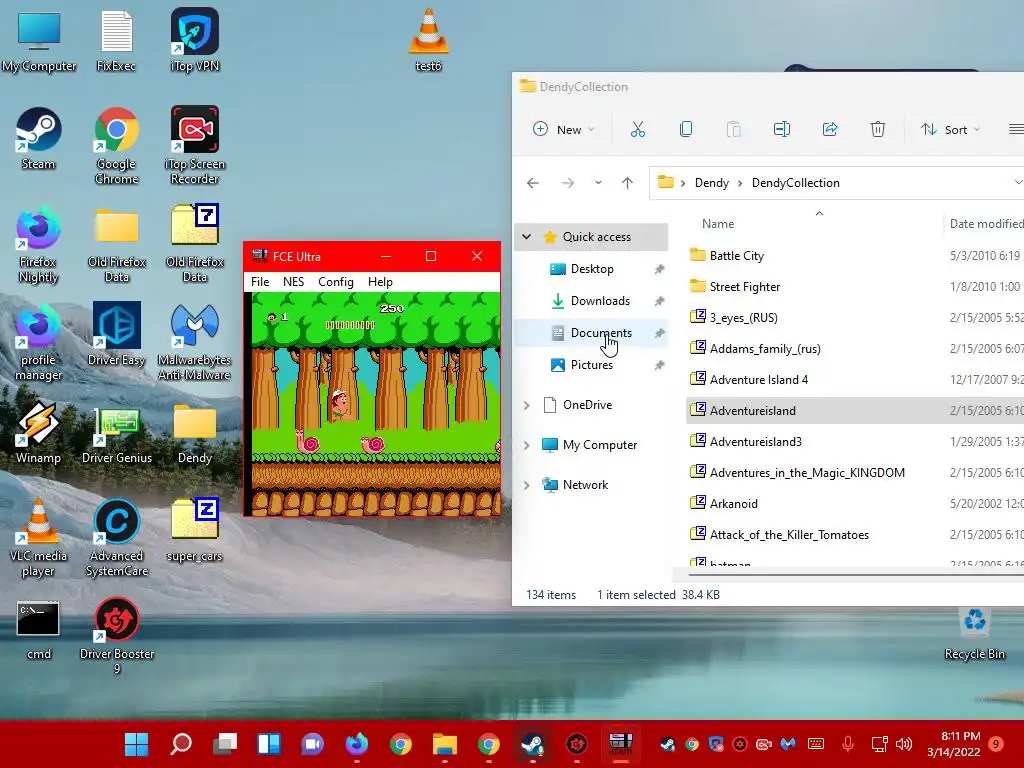Open the New dropdown in Explorer
1024x768 pixels.
(x=564, y=129)
